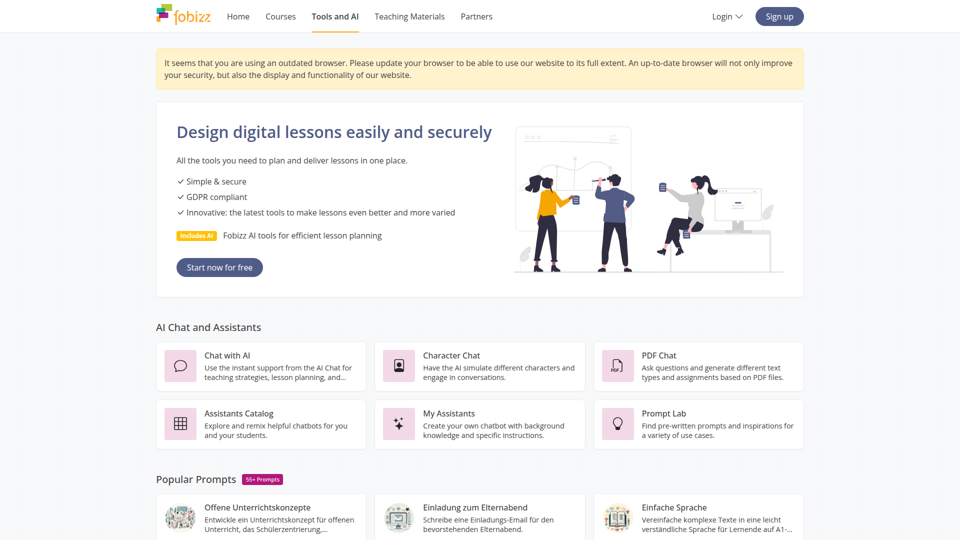960x540 pixels.
Task: Open the Chat with AI speech bubble icon
Action: (x=180, y=366)
